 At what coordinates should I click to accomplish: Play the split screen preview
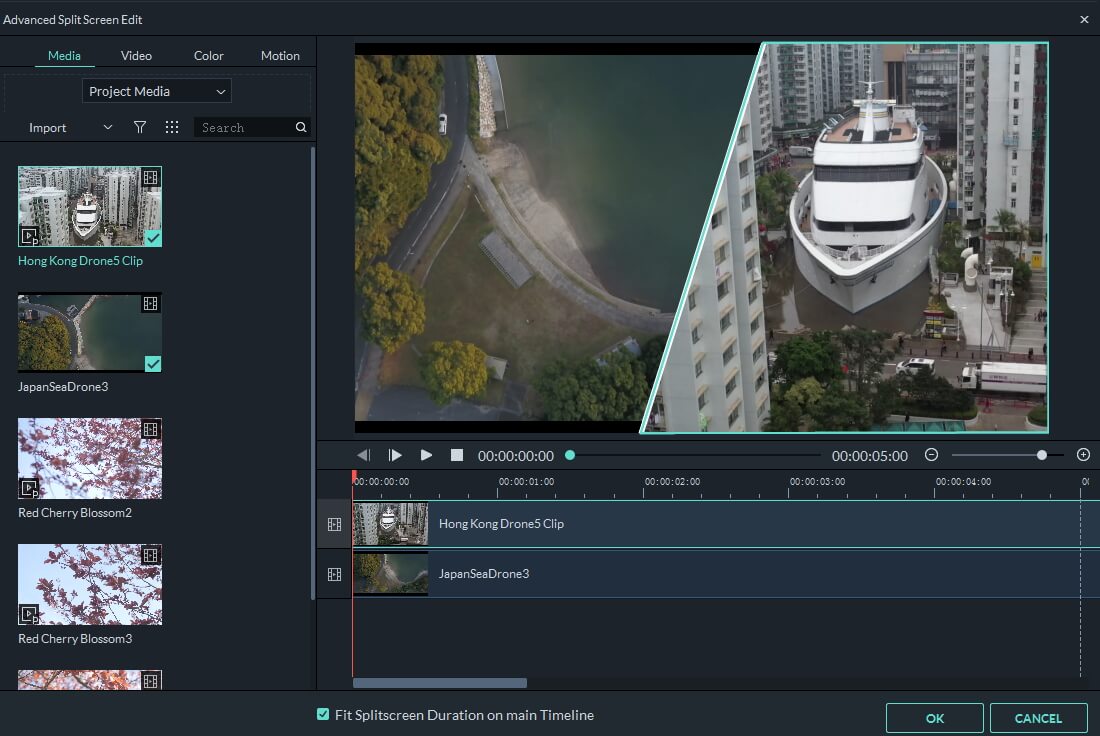point(426,455)
